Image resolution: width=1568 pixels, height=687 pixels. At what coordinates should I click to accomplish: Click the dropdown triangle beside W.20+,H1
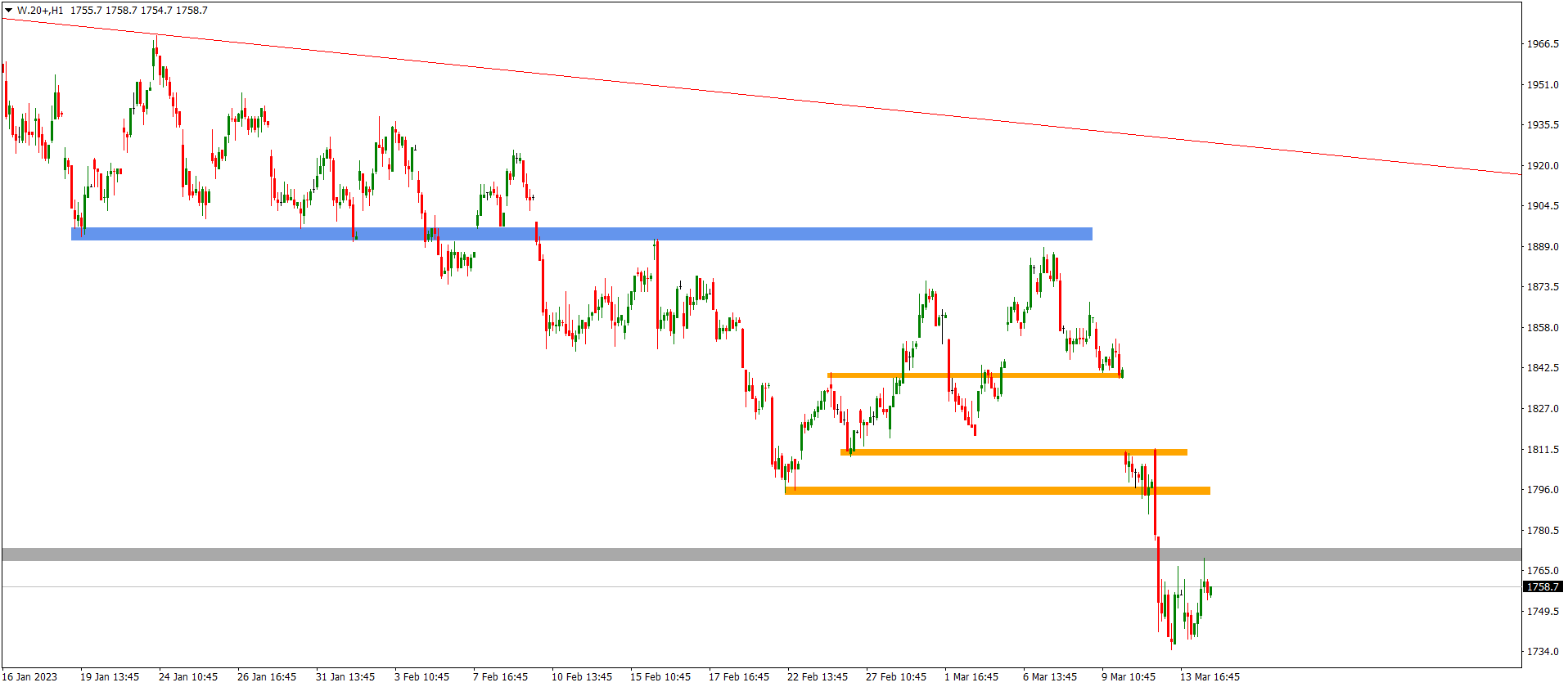point(9,11)
